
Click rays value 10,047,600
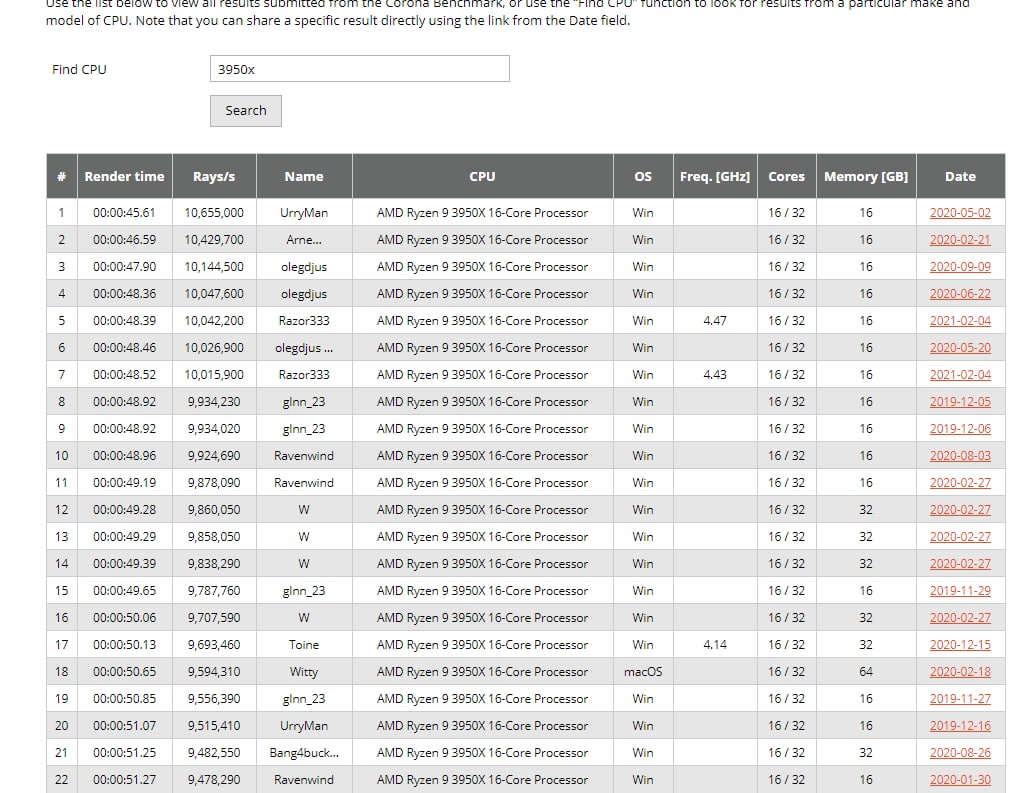coord(214,294)
